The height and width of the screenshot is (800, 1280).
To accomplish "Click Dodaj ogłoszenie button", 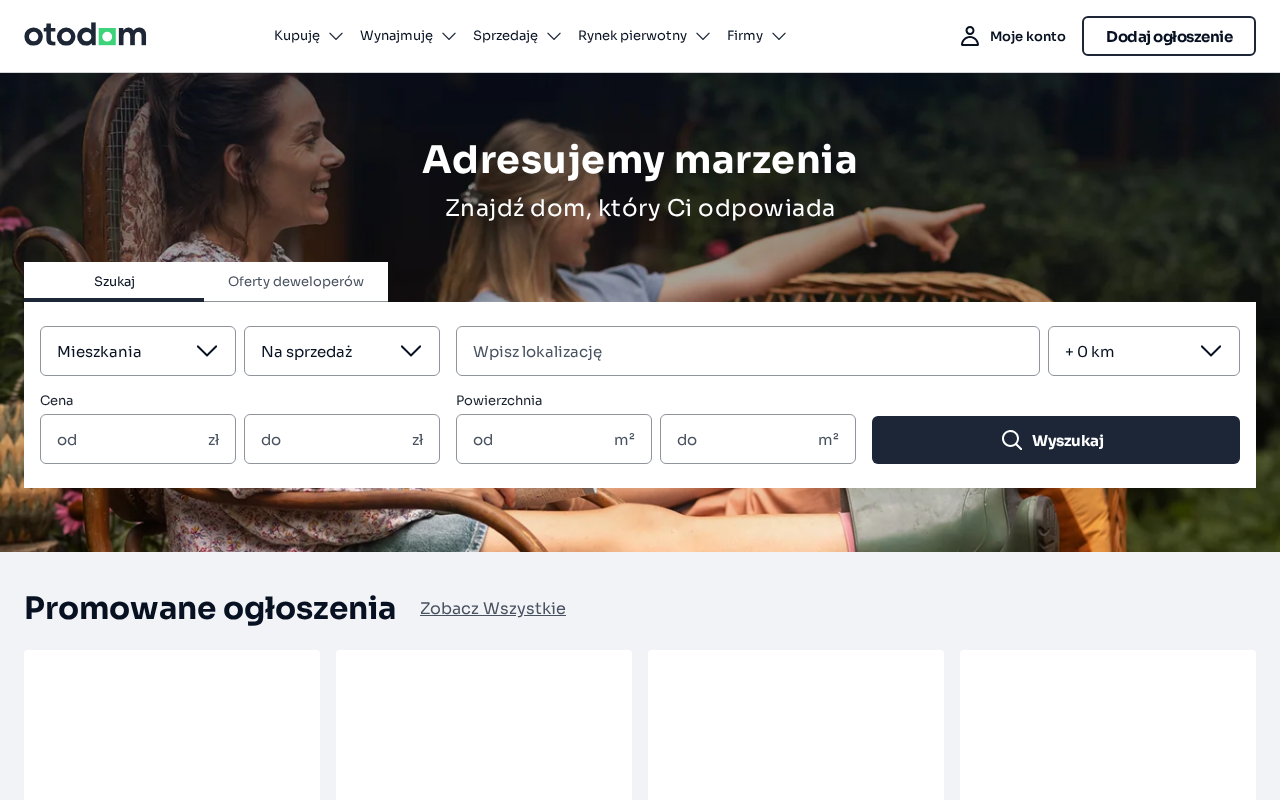I will 1169,36.
